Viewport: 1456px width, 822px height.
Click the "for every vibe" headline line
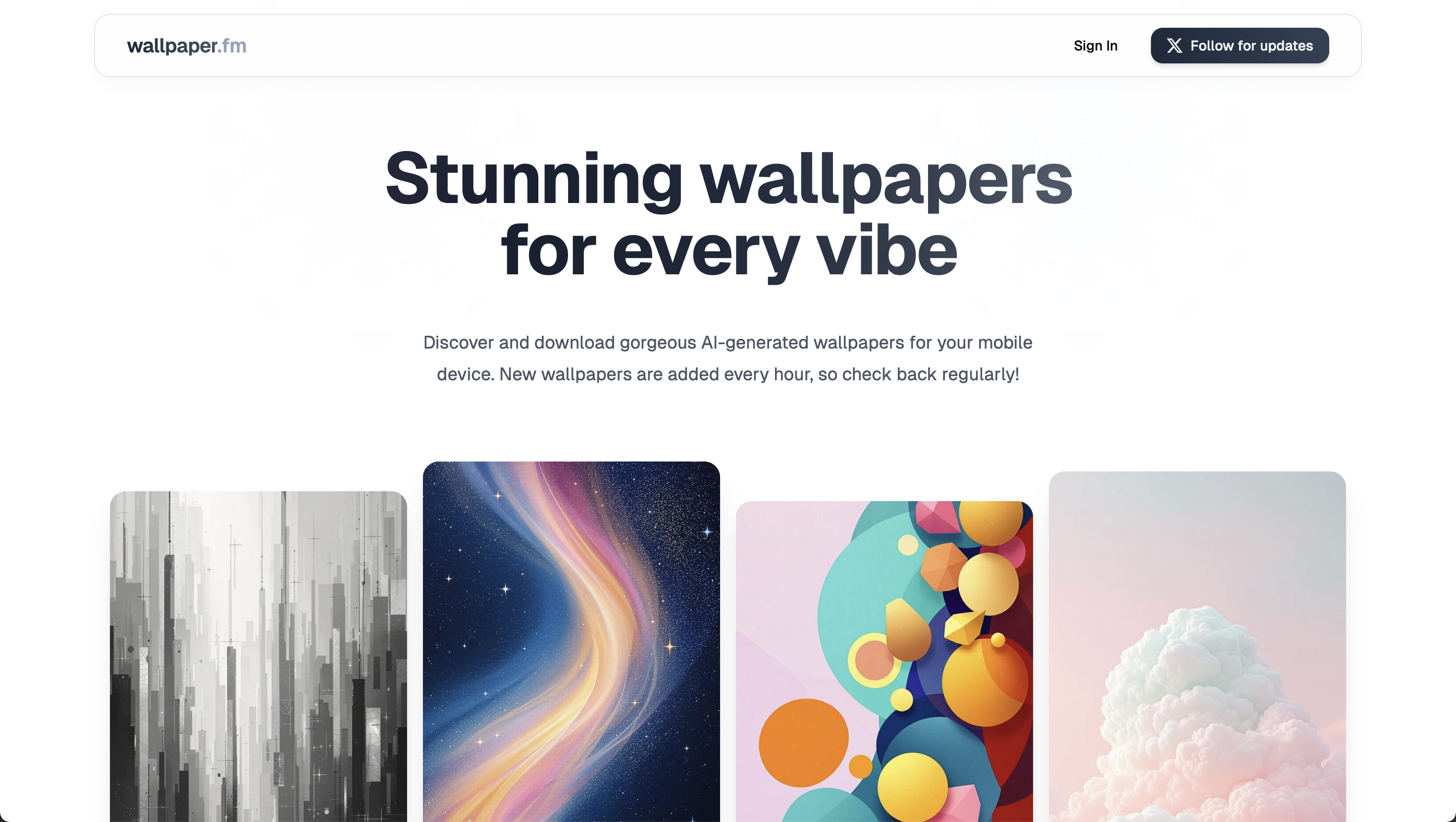tap(728, 250)
